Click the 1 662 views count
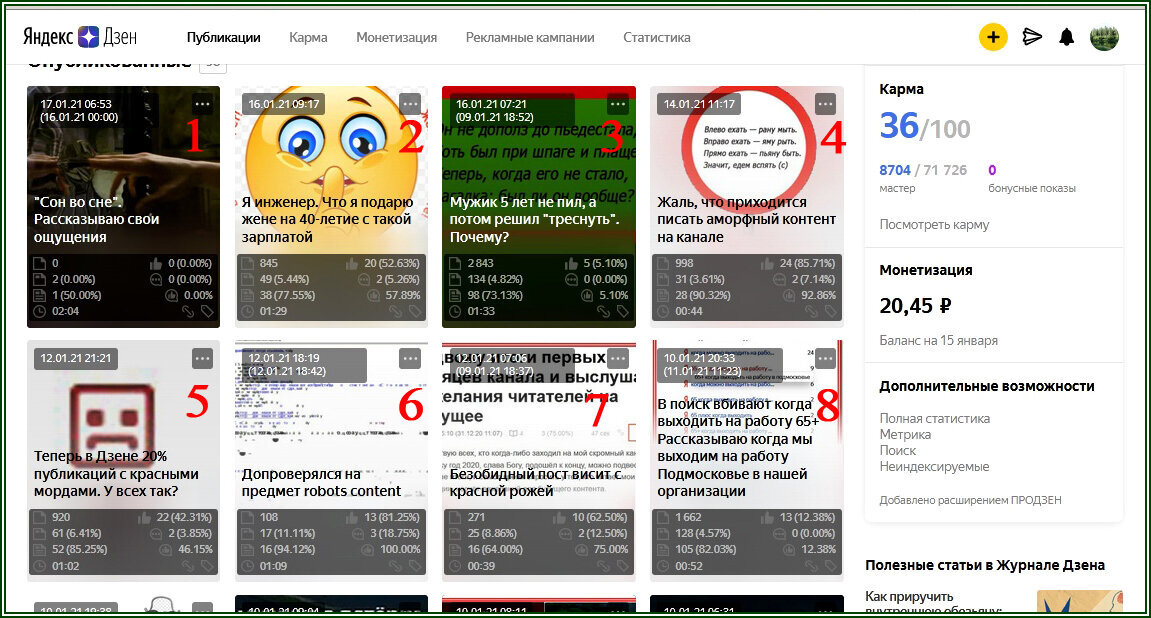This screenshot has width=1151, height=618. [x=689, y=517]
